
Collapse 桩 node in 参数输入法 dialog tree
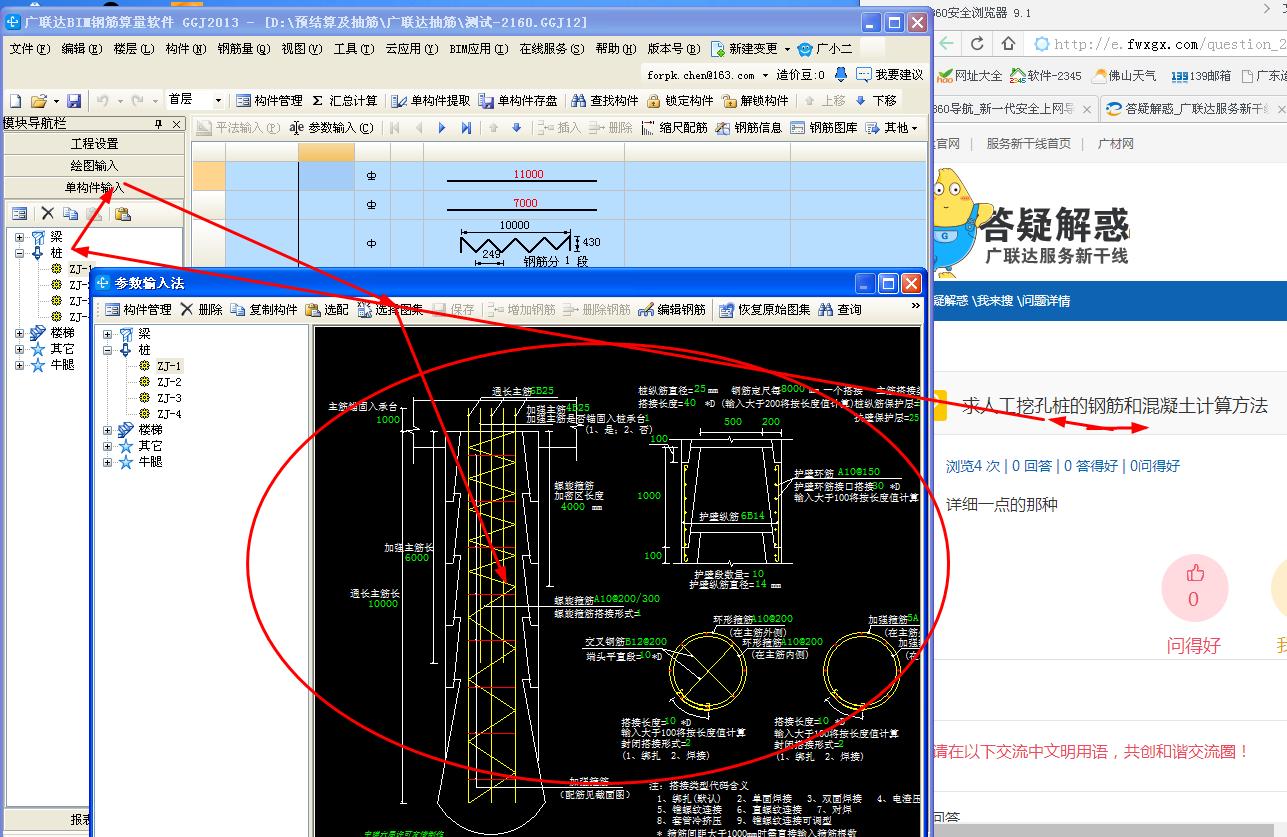click(108, 350)
